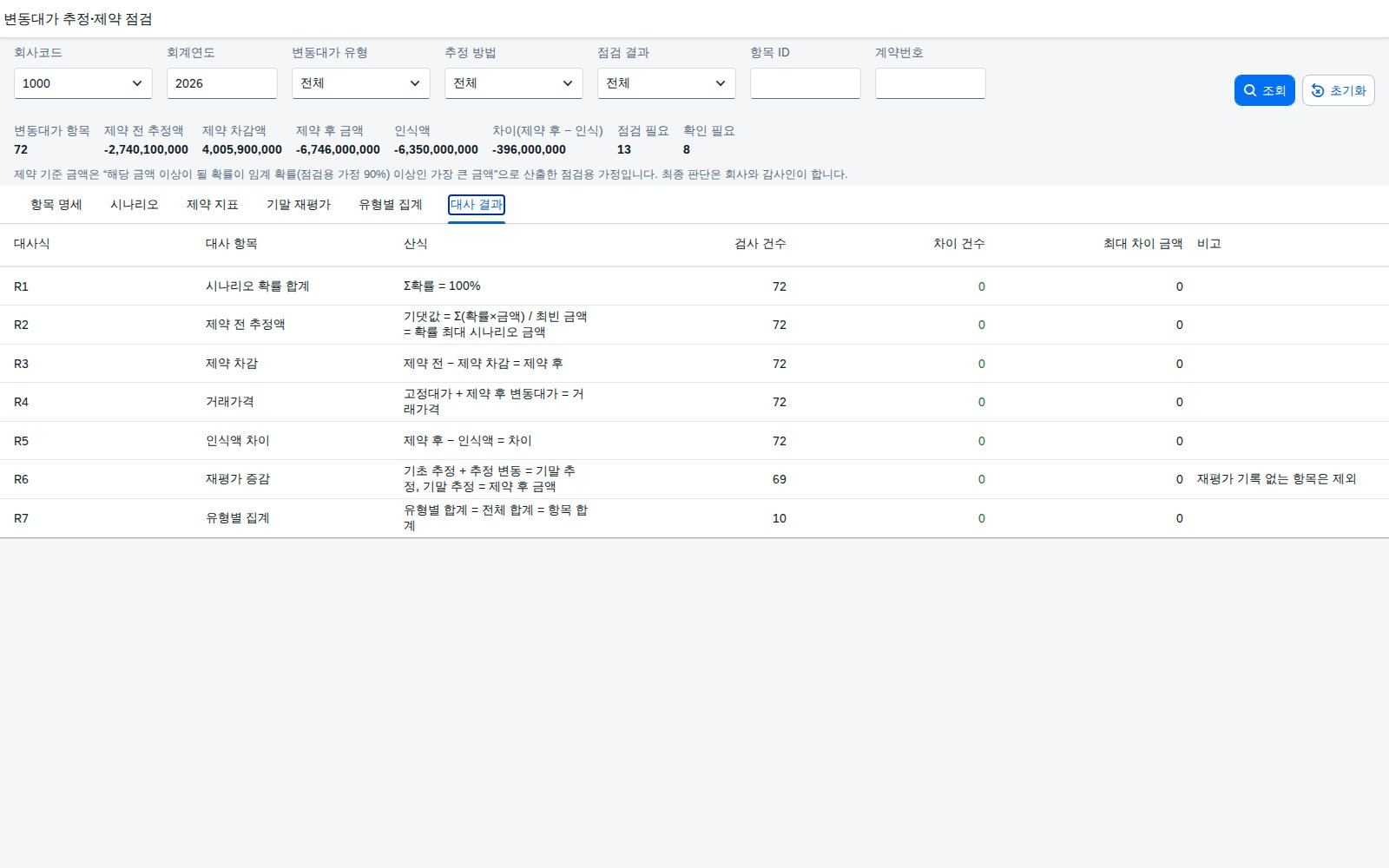Open the 기말 재평가 tab
Viewport: 1389px width, 868px height.
pyautogui.click(x=299, y=205)
